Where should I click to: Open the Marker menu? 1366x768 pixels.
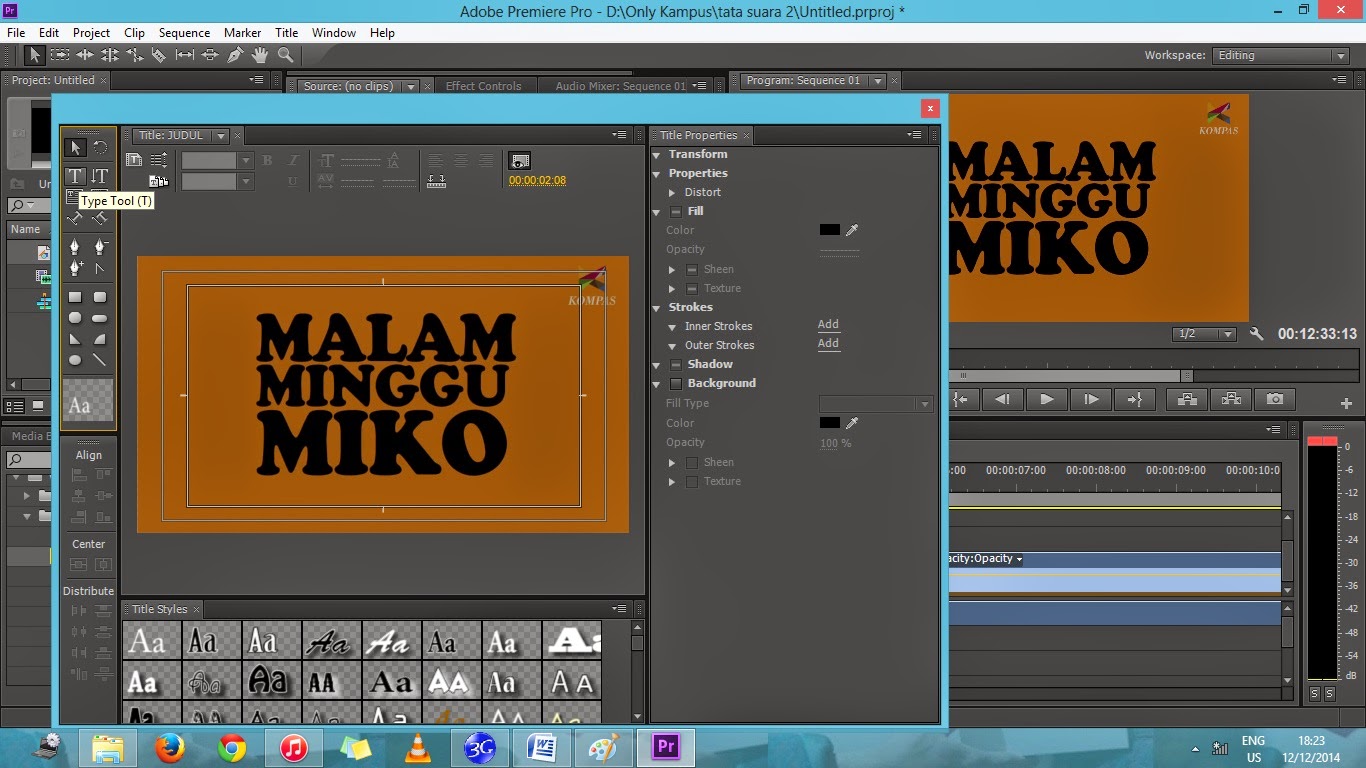tap(242, 33)
